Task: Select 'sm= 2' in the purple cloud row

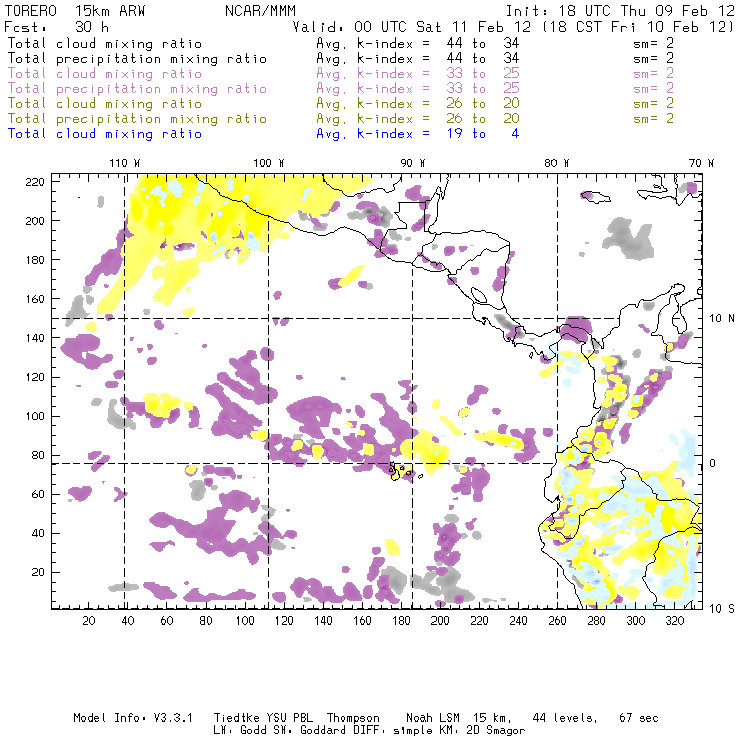Action: click(654, 74)
